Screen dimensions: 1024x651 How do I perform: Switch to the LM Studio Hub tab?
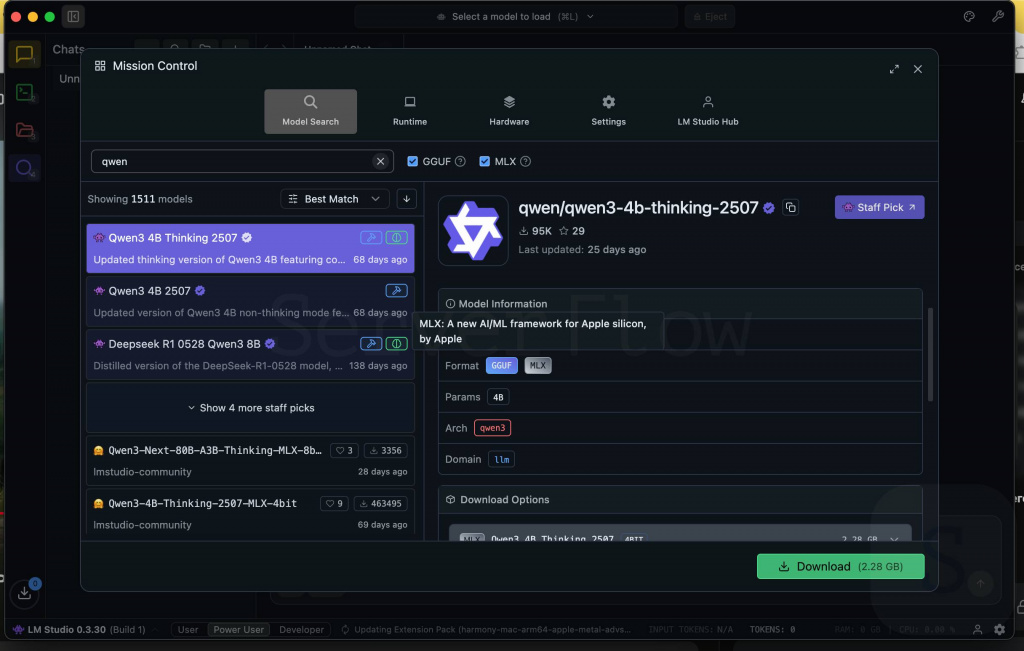pos(707,110)
